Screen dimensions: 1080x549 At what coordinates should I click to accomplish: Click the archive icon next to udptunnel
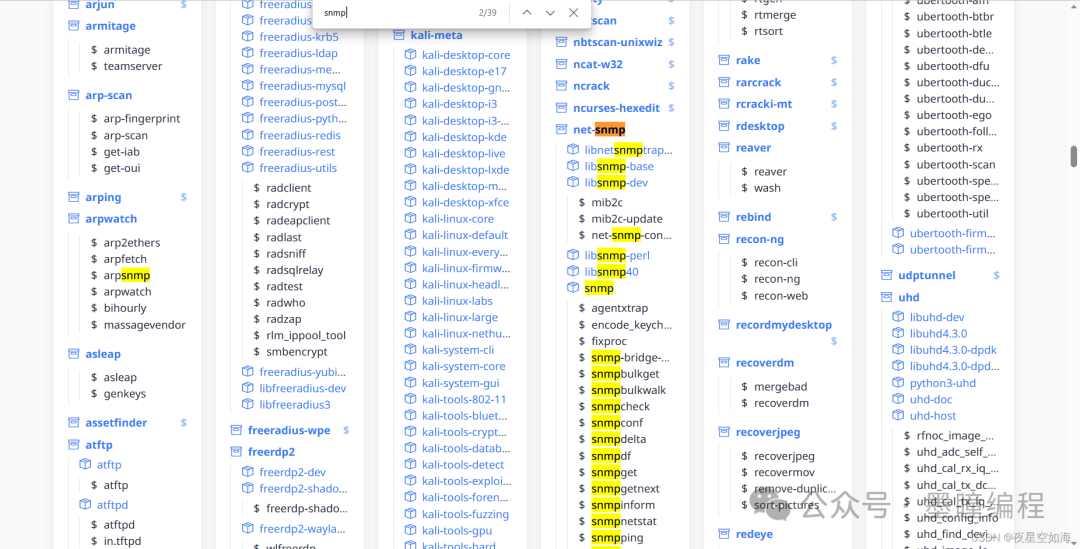click(x=886, y=275)
